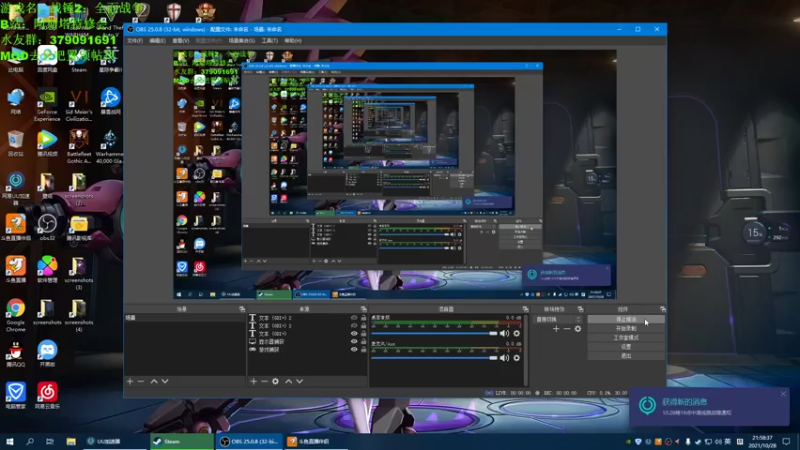Switch to Steam in the taskbar
The image size is (800, 450).
tap(182, 442)
